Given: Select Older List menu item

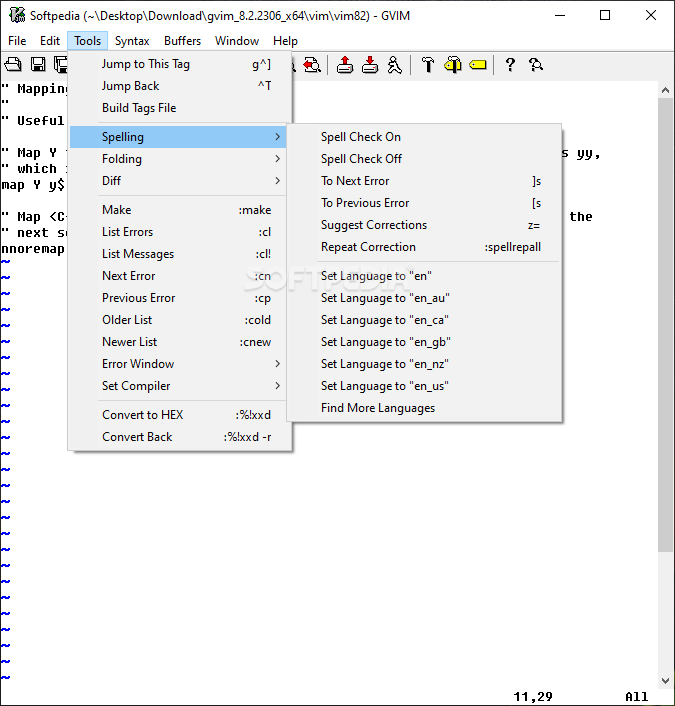Looking at the screenshot, I should pyautogui.click(x=178, y=320).
